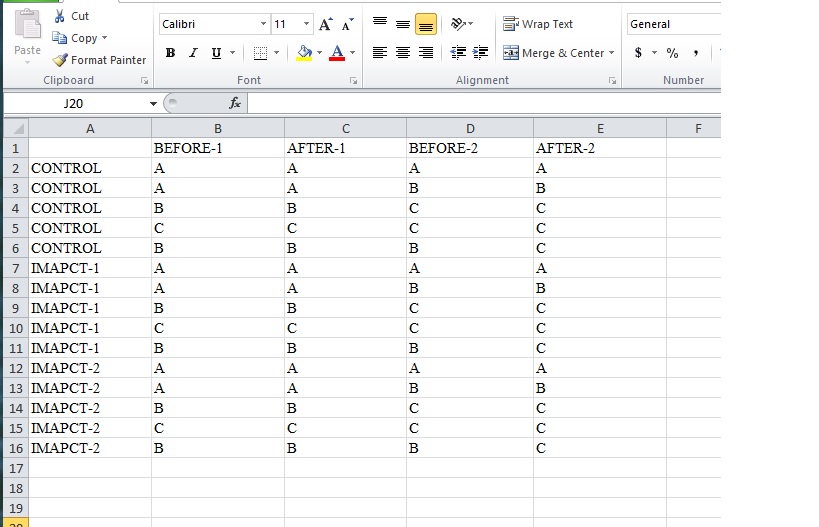Screen dimensions: 819x527
Task: Select row 16 header
Action: (x=16, y=448)
